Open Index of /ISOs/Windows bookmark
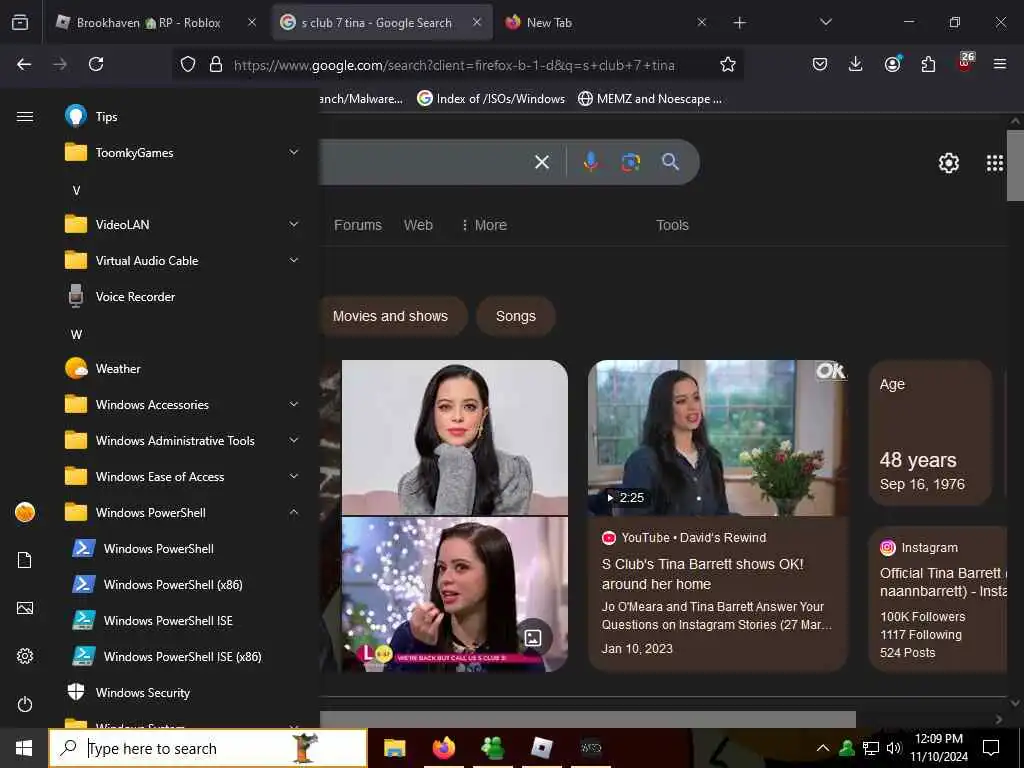The width and height of the screenshot is (1024, 768). [491, 99]
